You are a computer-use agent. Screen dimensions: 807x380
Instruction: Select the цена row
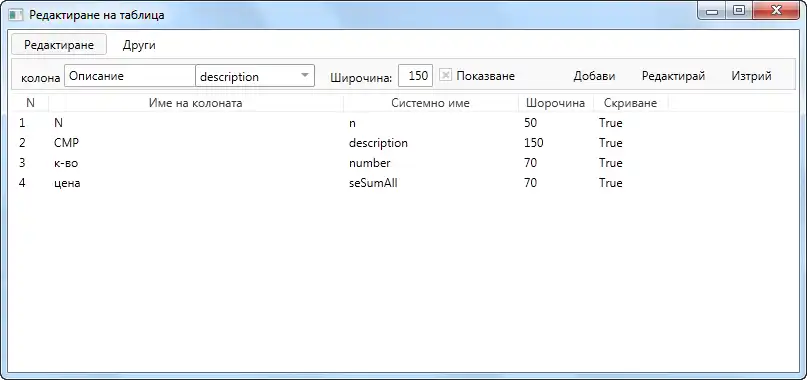coord(403,183)
